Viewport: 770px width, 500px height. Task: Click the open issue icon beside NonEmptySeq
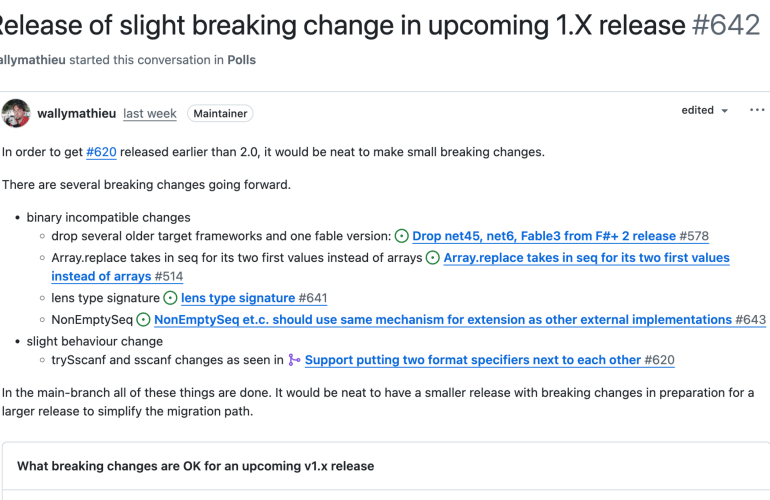pyautogui.click(x=144, y=320)
